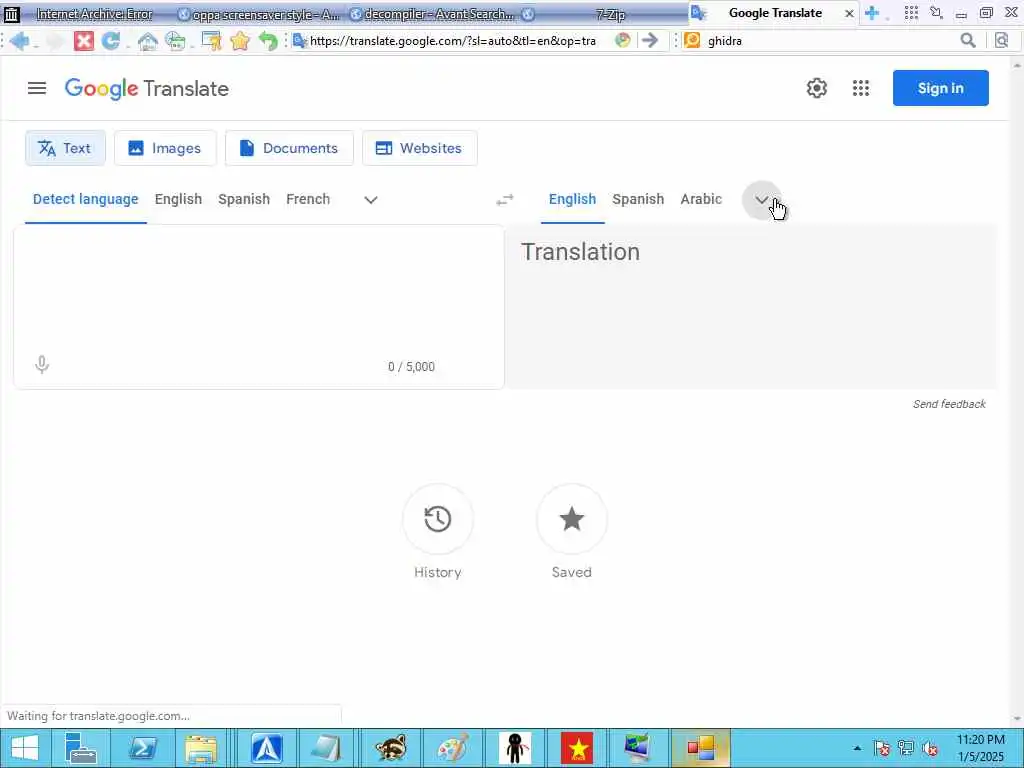The image size is (1024, 768).
Task: Click the Google Translate logo
Action: click(x=146, y=88)
